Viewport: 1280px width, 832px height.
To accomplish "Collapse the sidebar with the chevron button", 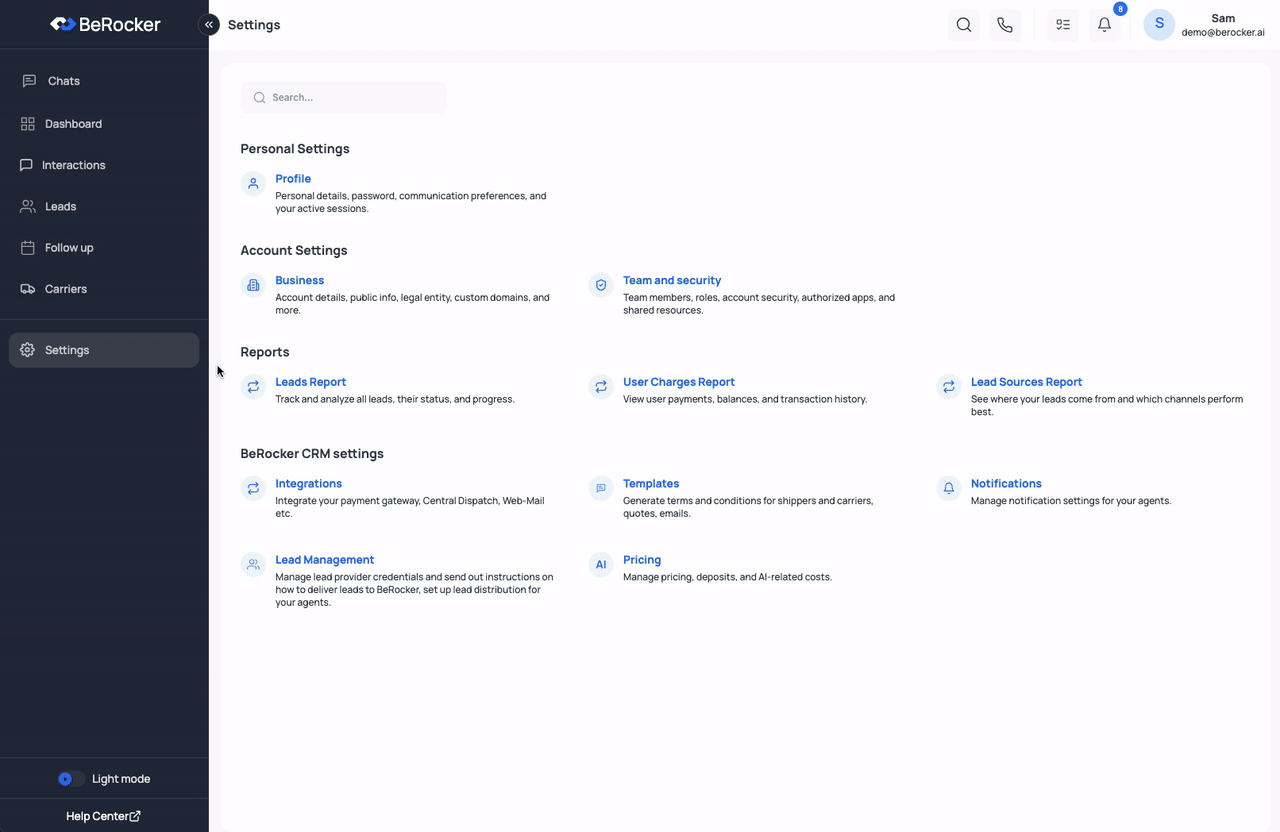I will pyautogui.click(x=209, y=24).
